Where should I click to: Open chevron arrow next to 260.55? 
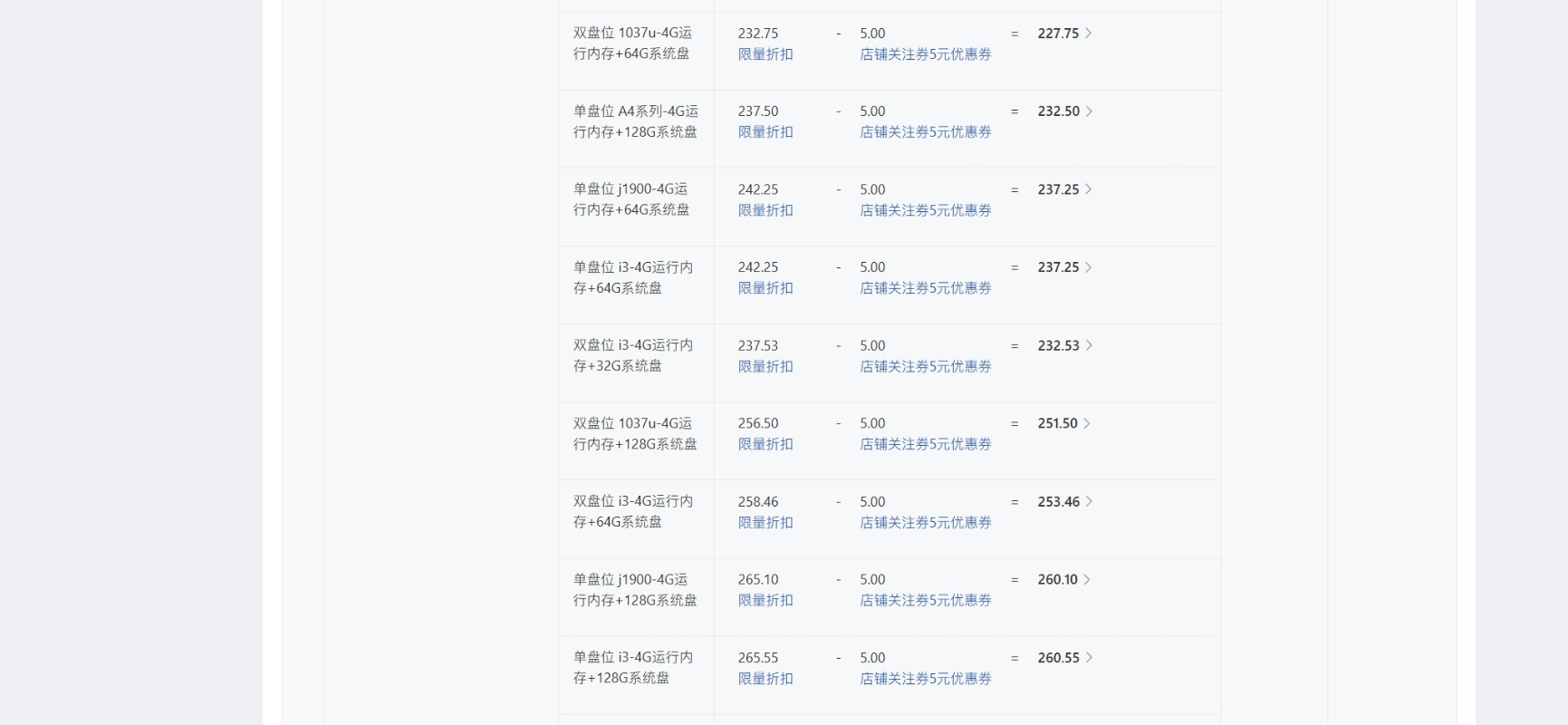point(1089,658)
